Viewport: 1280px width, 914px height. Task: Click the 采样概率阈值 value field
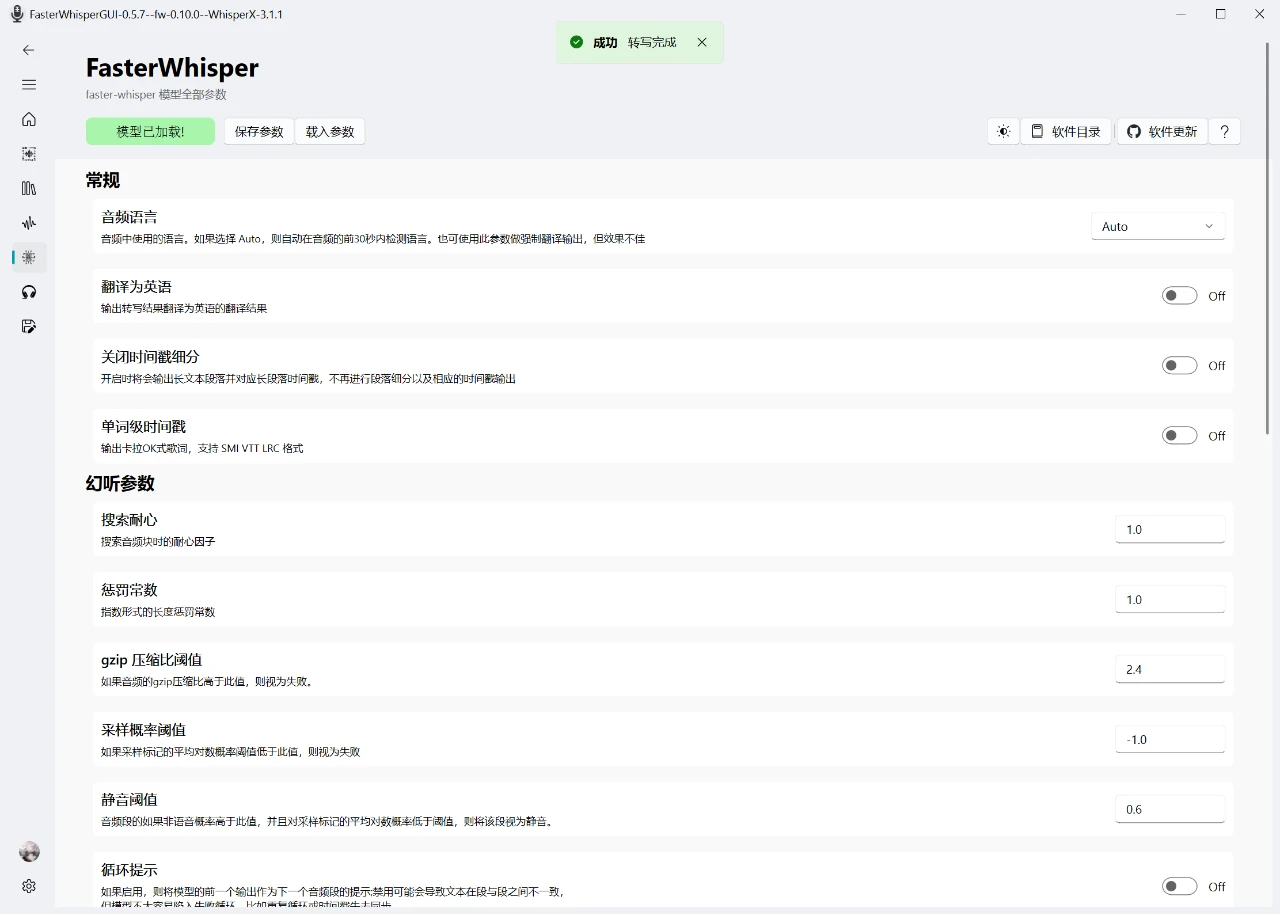(1170, 740)
